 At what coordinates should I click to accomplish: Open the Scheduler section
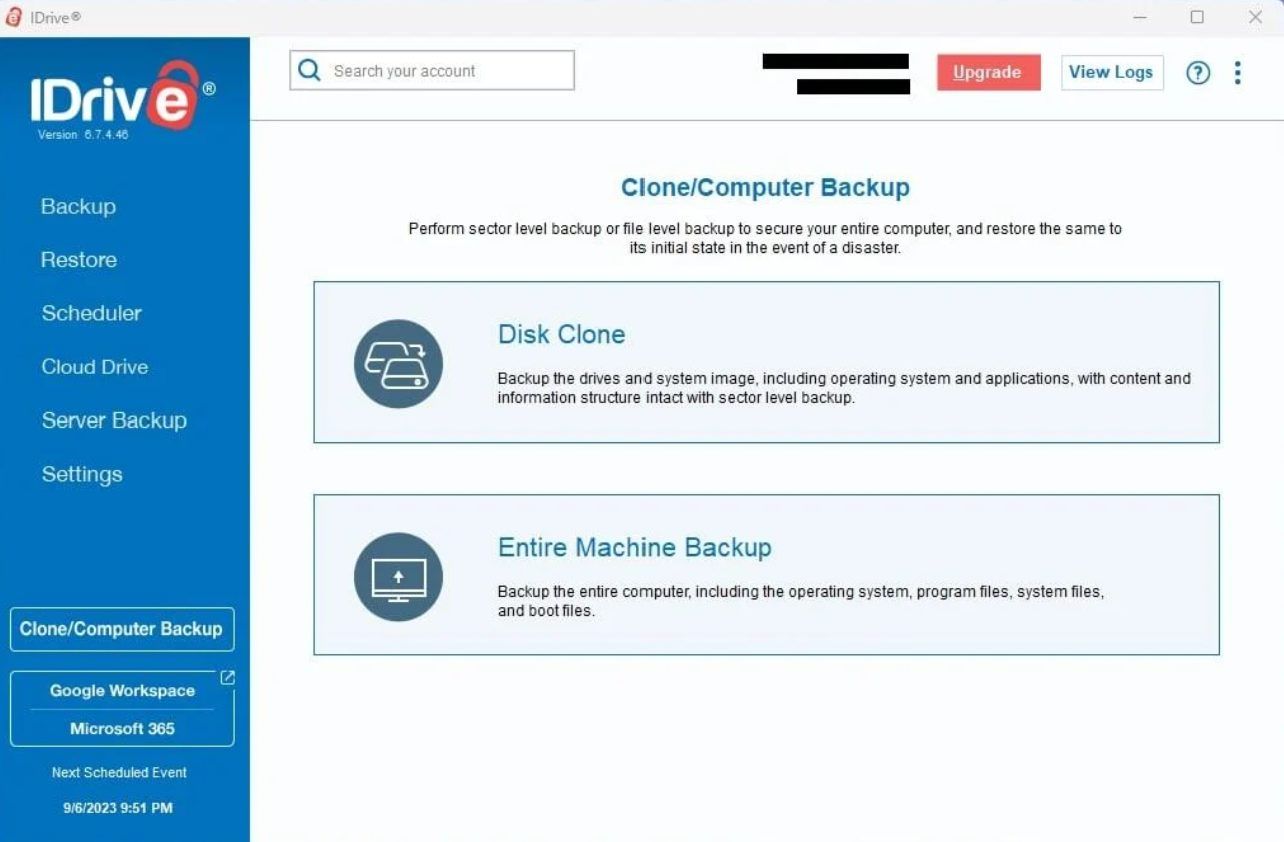(92, 313)
